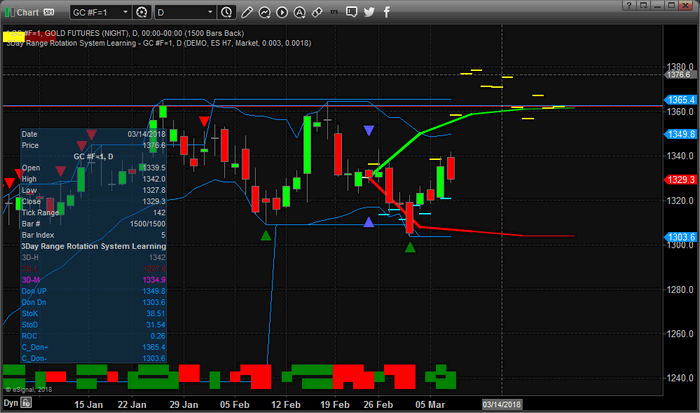Screen dimensions: 700x413
Task: Share chart on Facebook icon
Action: click(x=382, y=12)
